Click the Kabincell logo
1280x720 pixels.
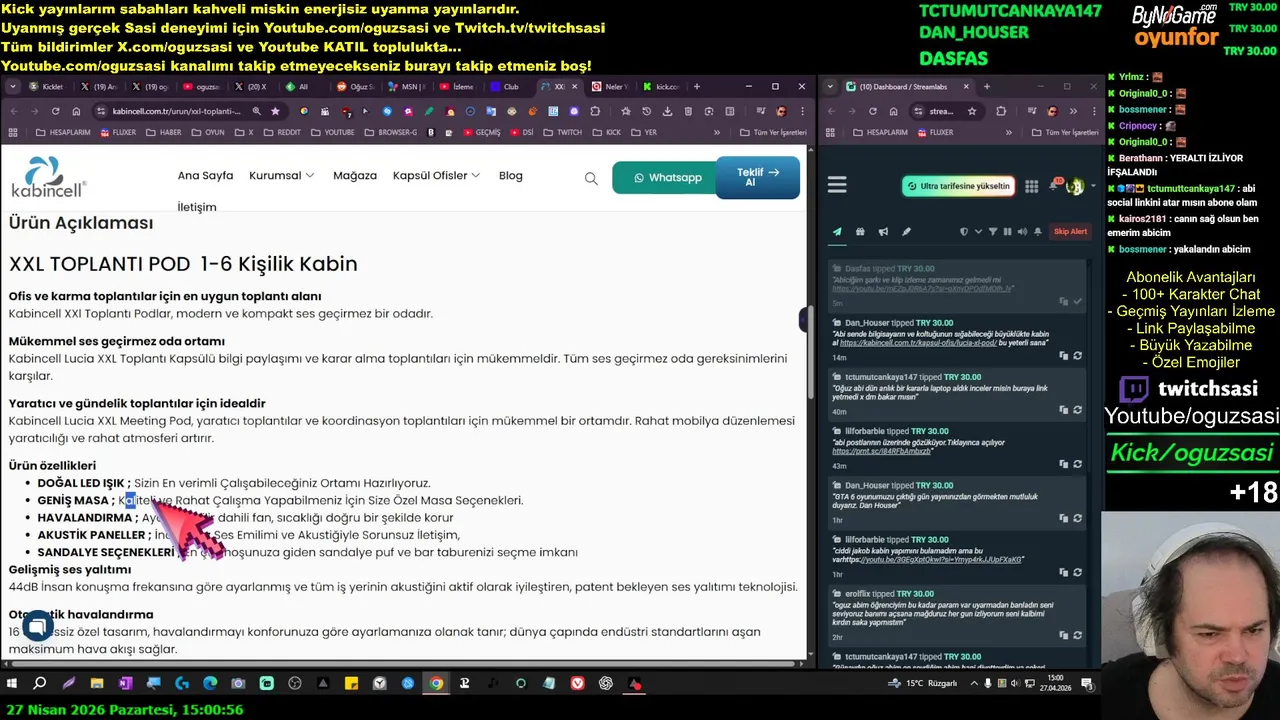(x=48, y=177)
